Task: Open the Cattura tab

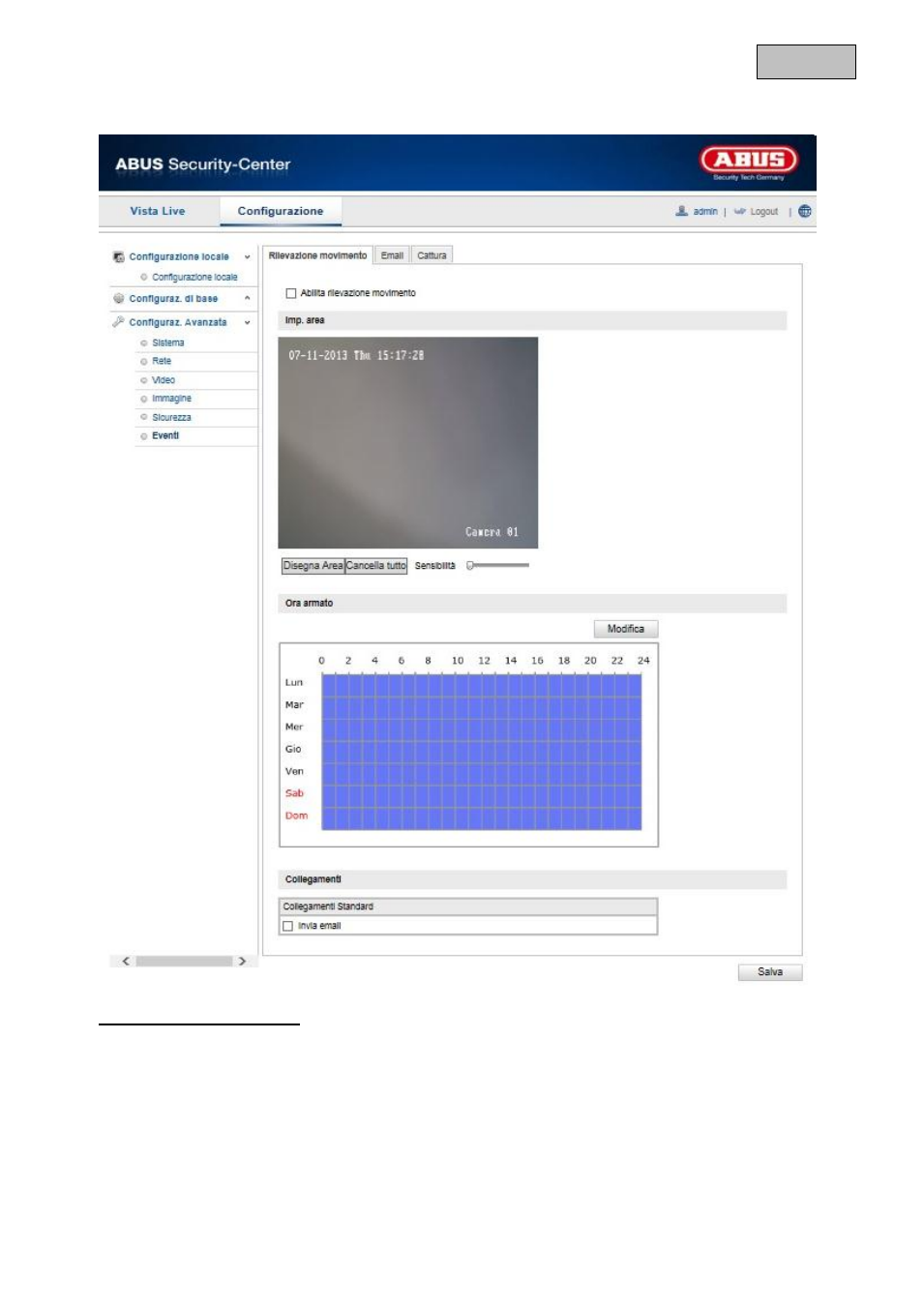Action: point(432,255)
